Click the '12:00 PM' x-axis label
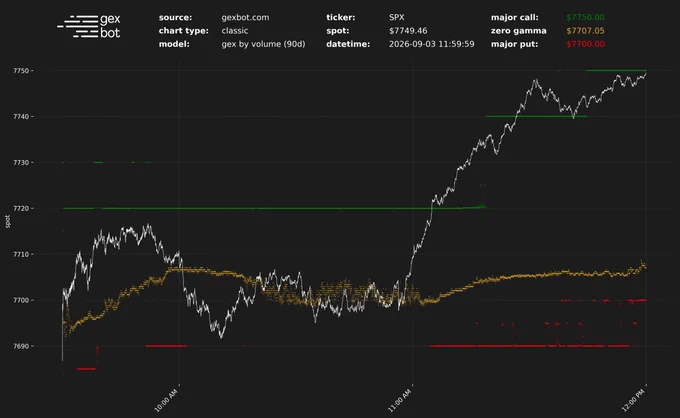 coord(633,401)
